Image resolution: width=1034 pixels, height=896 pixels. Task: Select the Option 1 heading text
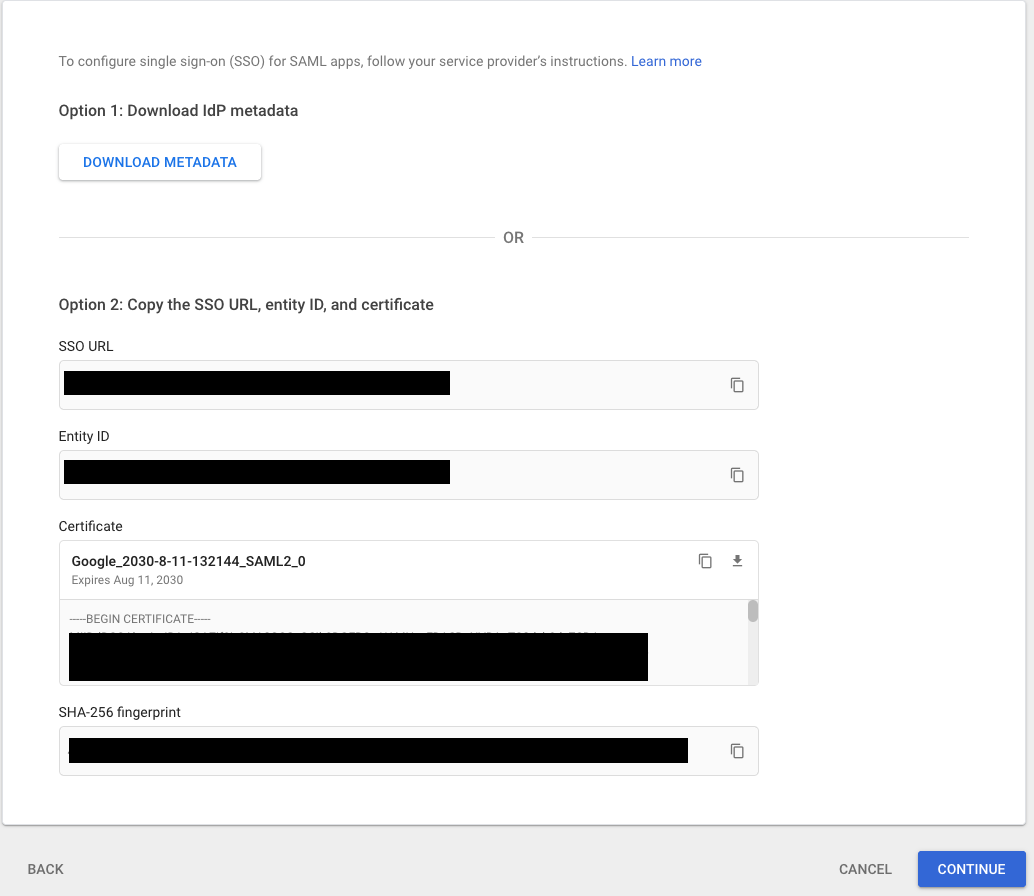[x=178, y=110]
